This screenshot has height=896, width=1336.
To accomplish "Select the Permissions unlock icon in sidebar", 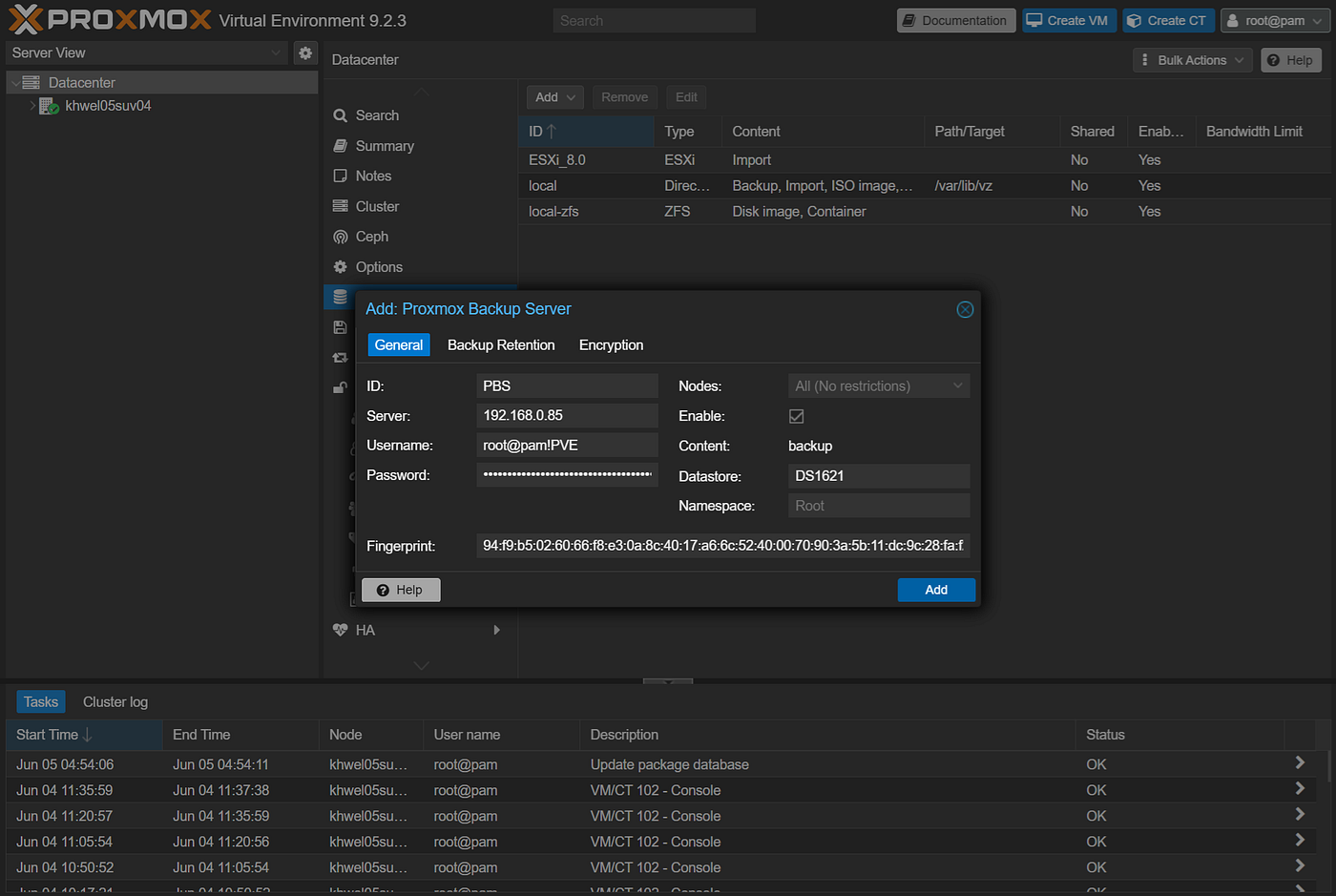I will [x=340, y=387].
